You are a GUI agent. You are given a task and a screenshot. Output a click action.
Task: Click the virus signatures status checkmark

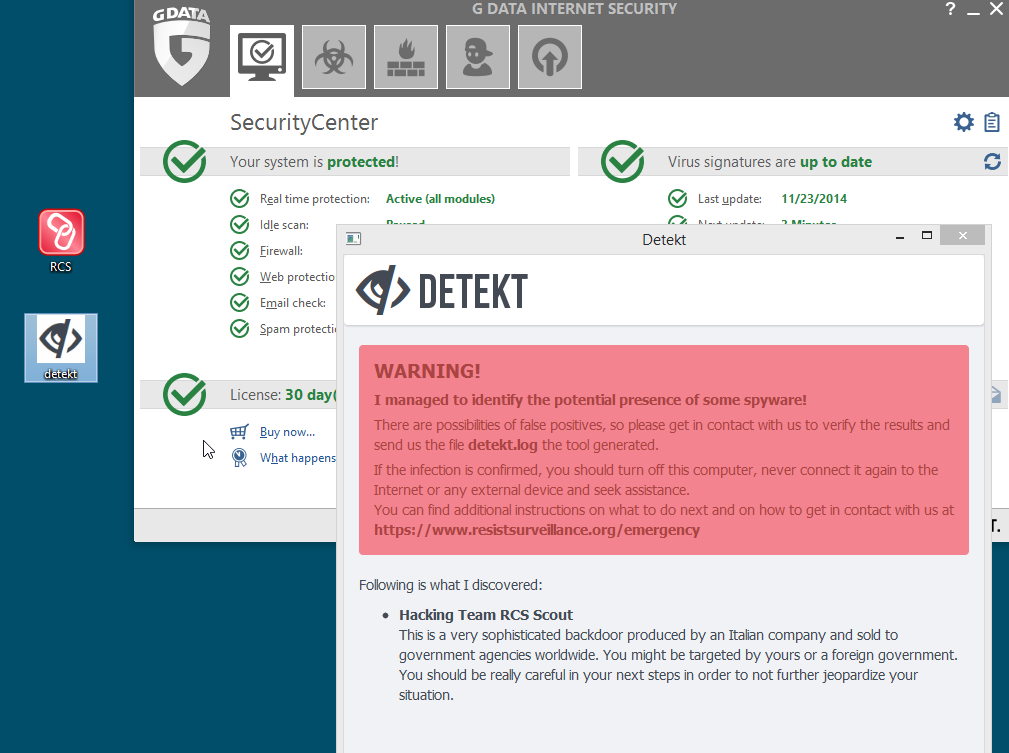pyautogui.click(x=622, y=162)
